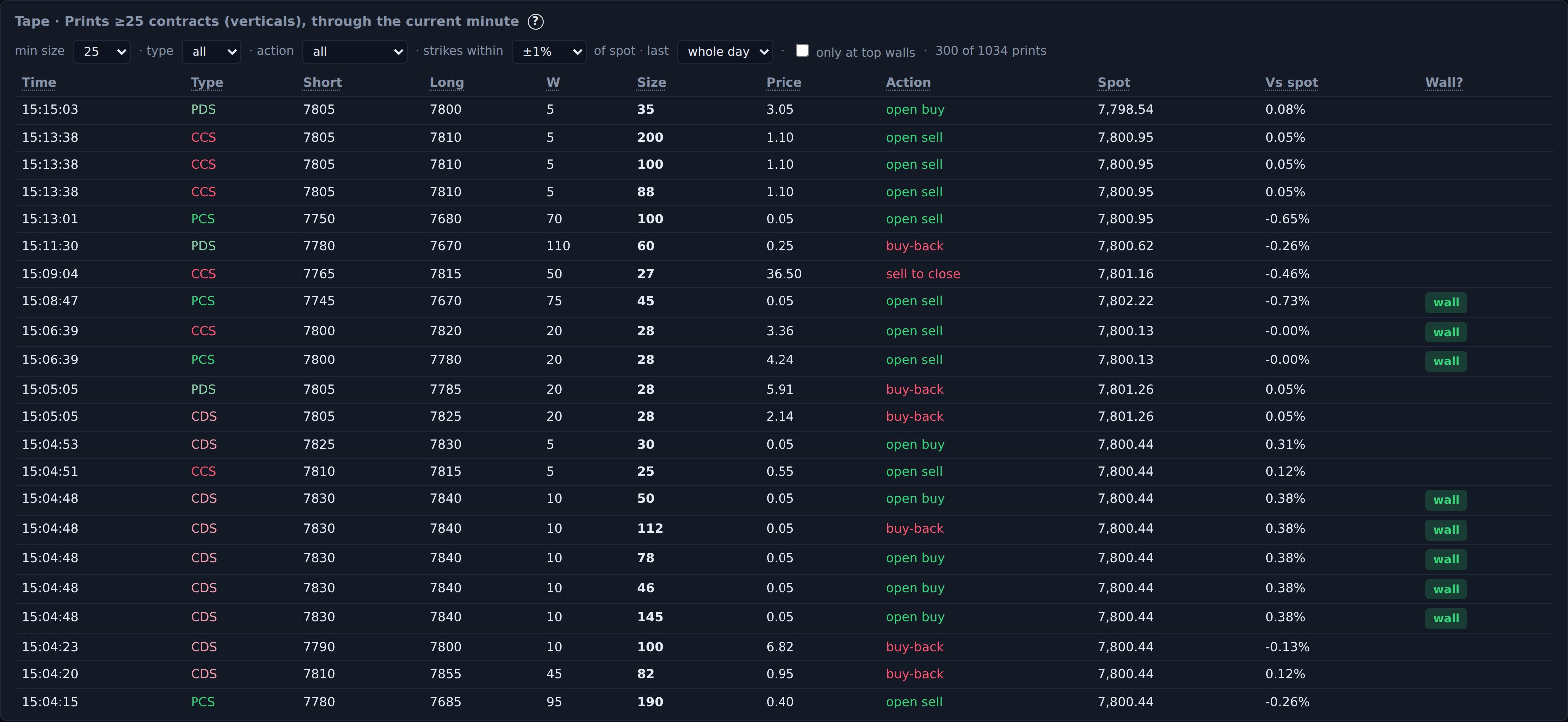
Task: Open the whole day time range dropdown
Action: (725, 52)
